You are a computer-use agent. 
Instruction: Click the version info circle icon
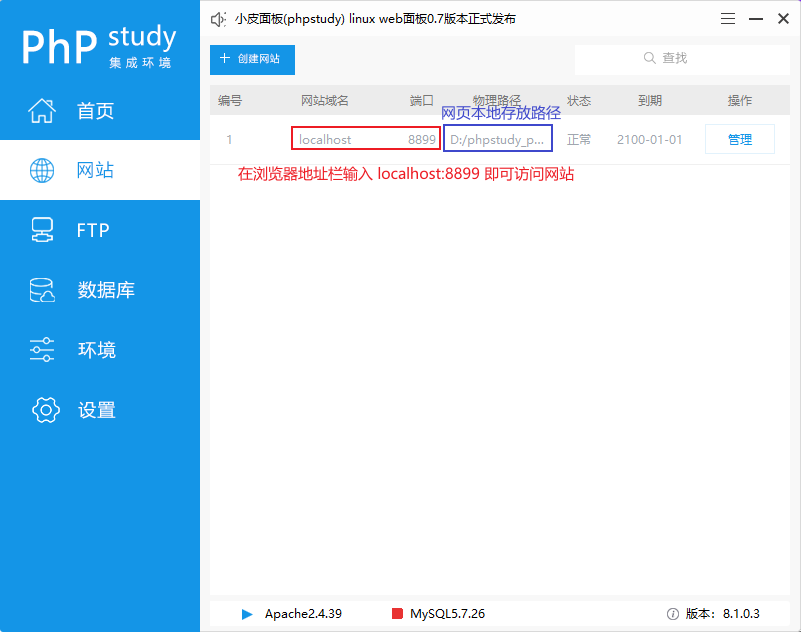point(673,614)
